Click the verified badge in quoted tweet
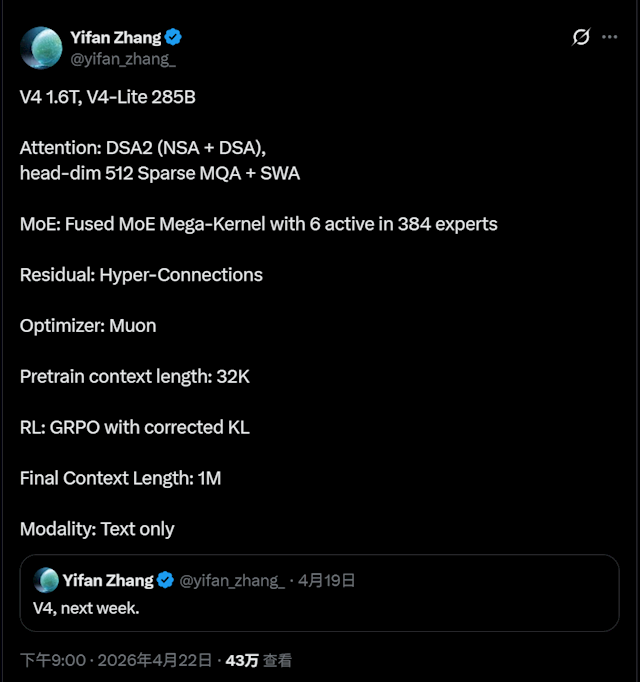This screenshot has width=640, height=682. (166, 580)
